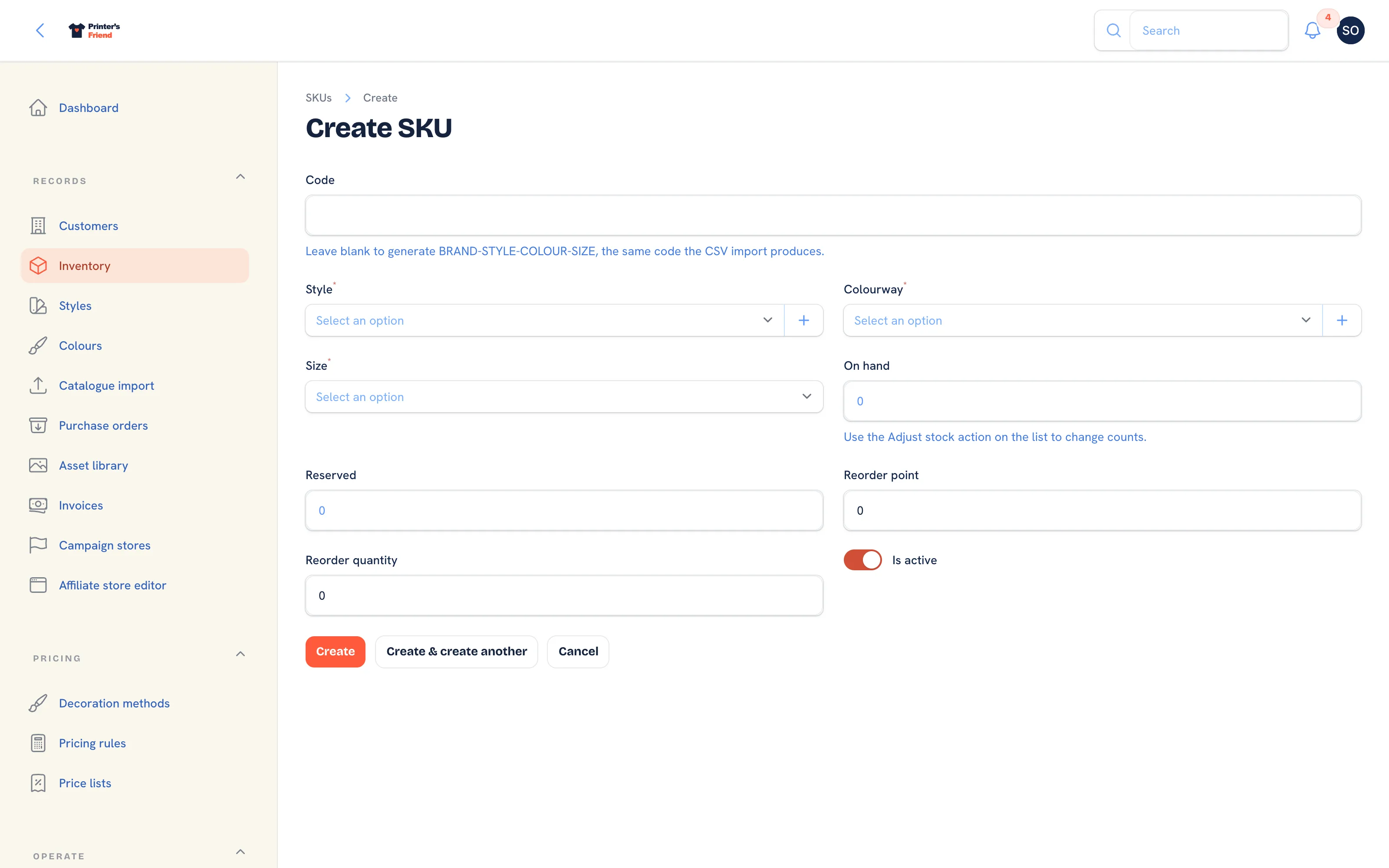This screenshot has width=1389, height=868.
Task: Click Create & create another button
Action: click(456, 651)
